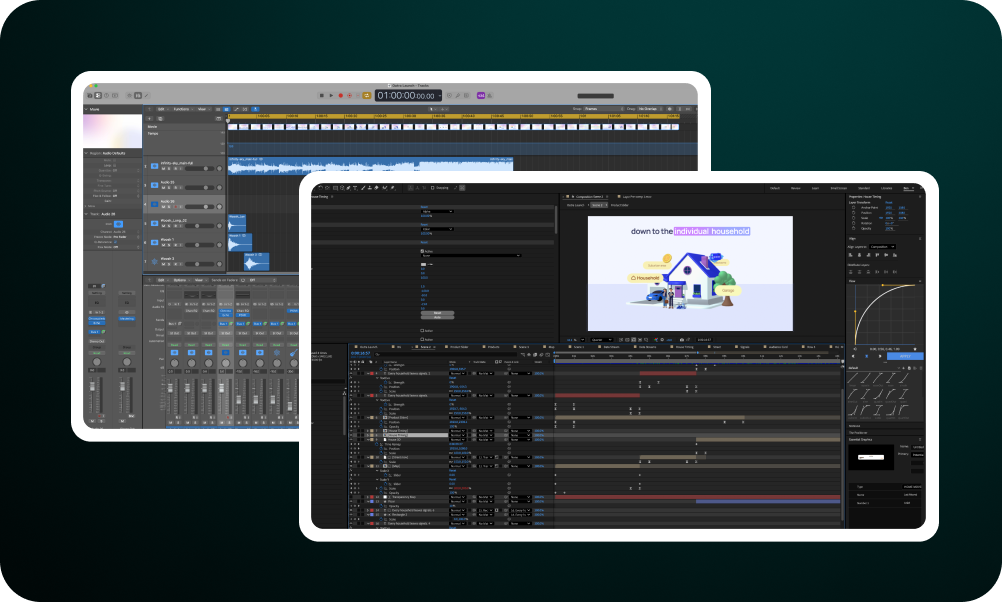
Task: Toggle the Inspector icon in Logic's control bar
Action: (98, 95)
